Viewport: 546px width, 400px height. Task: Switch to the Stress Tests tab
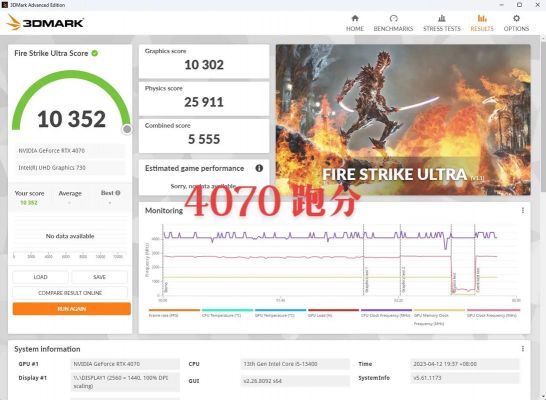(442, 23)
